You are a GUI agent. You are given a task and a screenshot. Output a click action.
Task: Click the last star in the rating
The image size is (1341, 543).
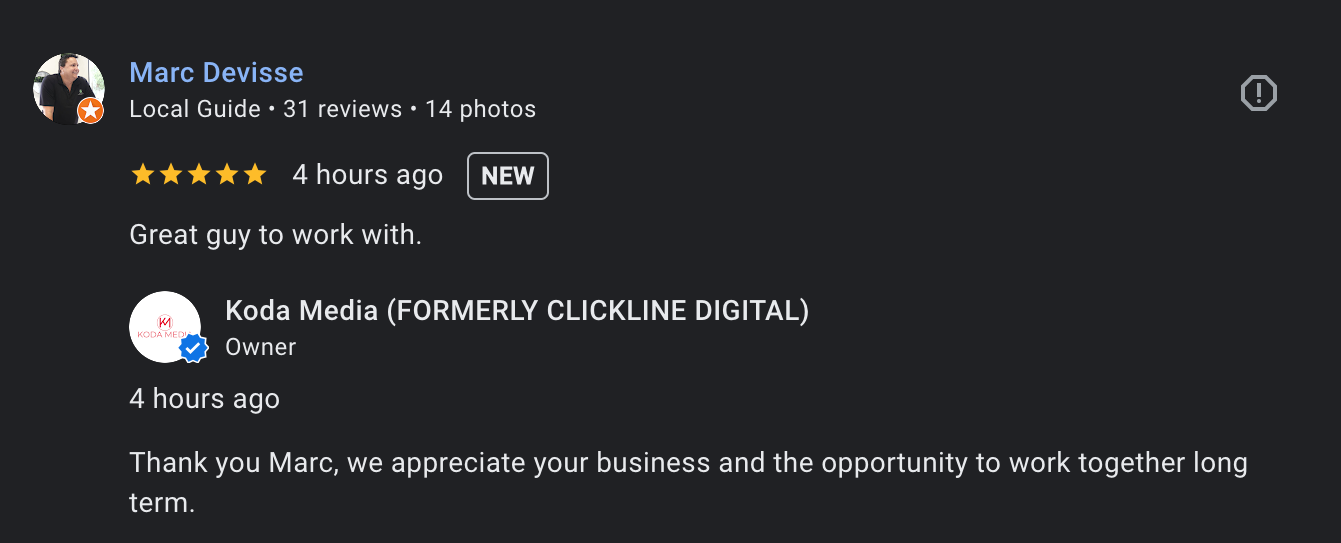click(255, 175)
